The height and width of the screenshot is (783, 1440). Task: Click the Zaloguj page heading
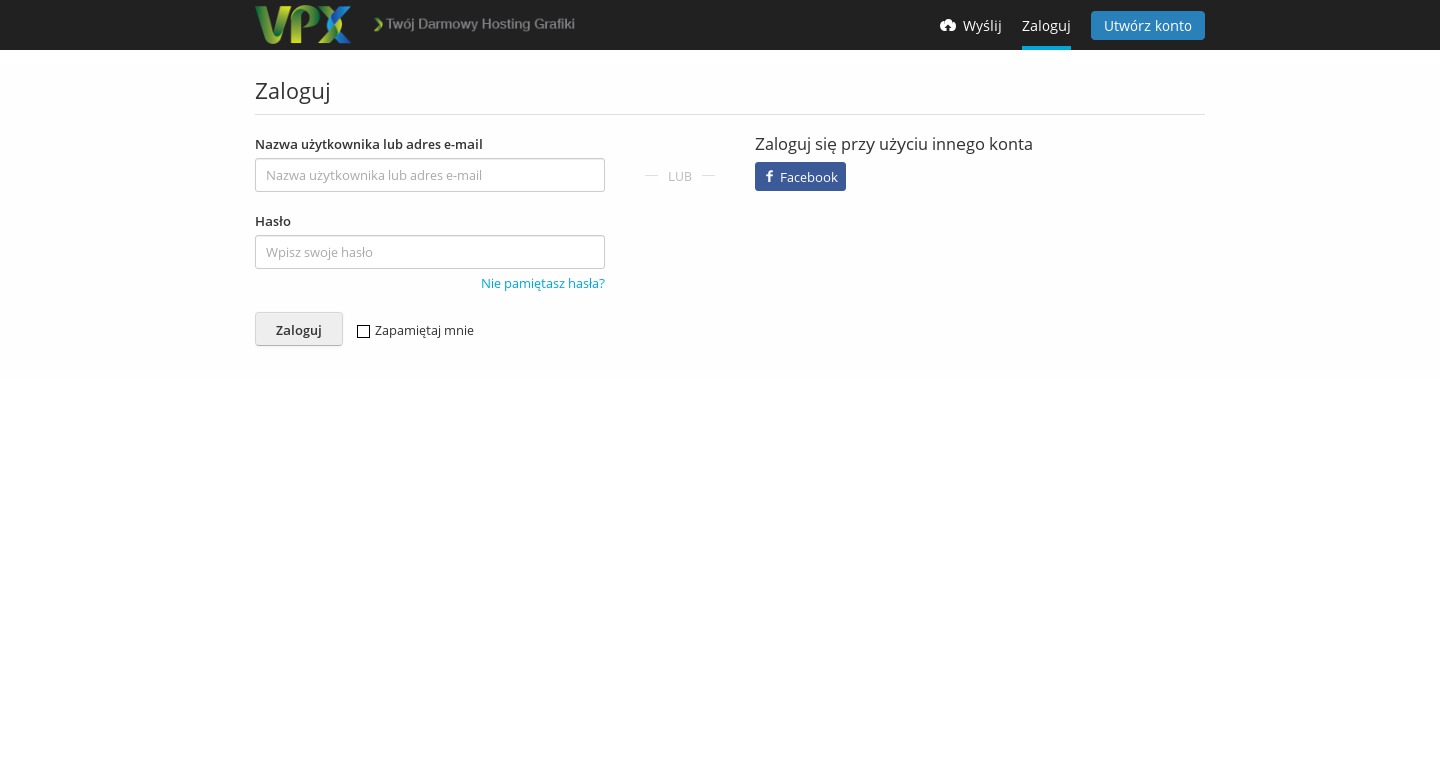[293, 91]
